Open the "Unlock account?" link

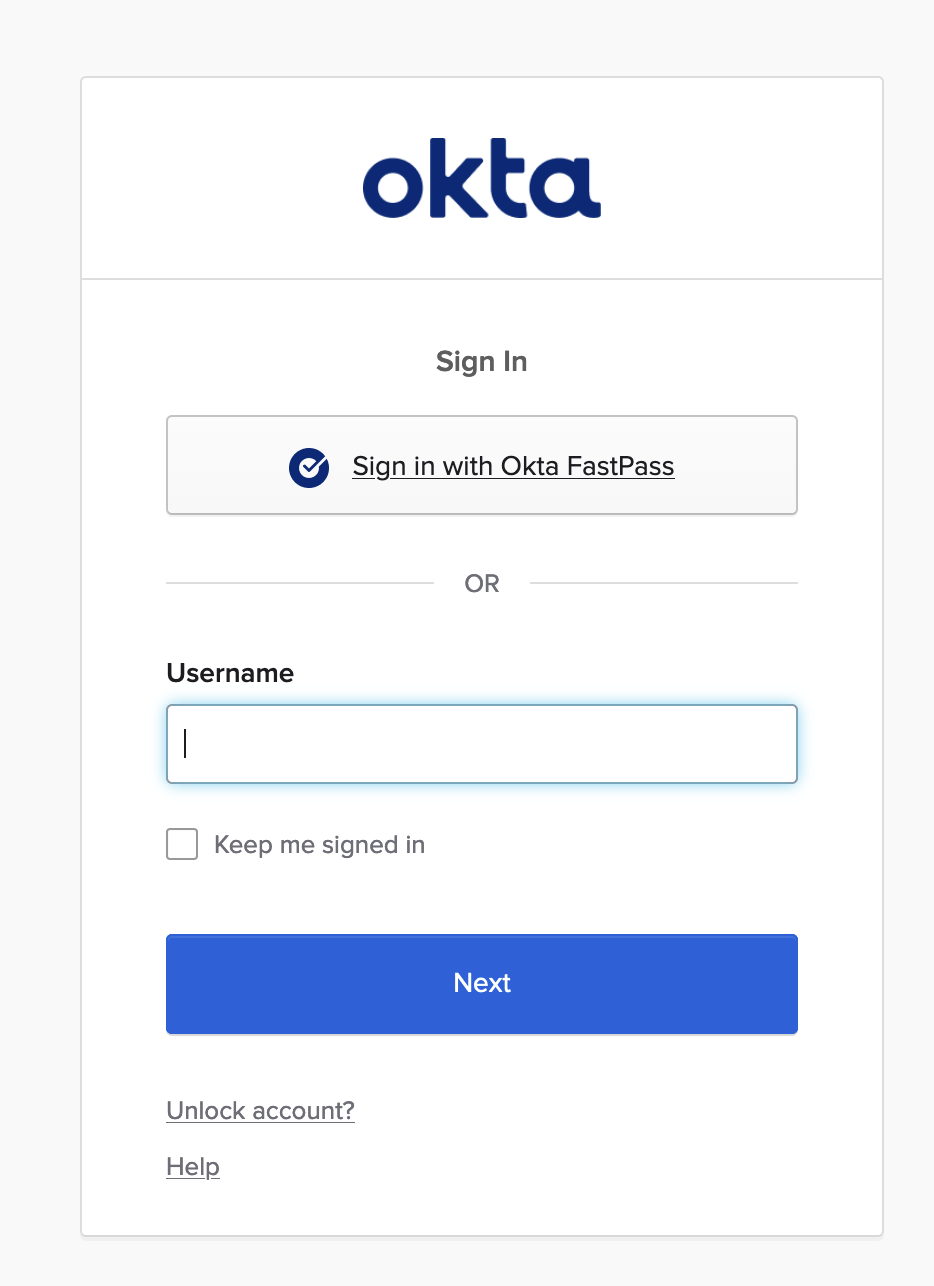coord(260,1111)
